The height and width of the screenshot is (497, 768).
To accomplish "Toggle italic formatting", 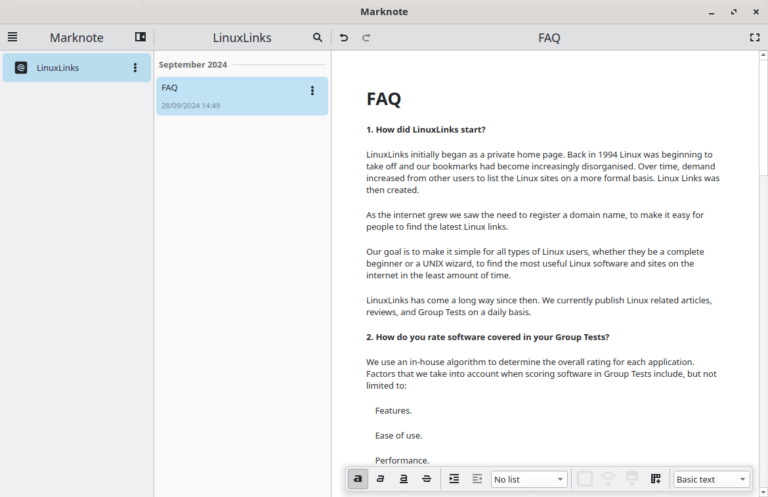I will [x=380, y=478].
